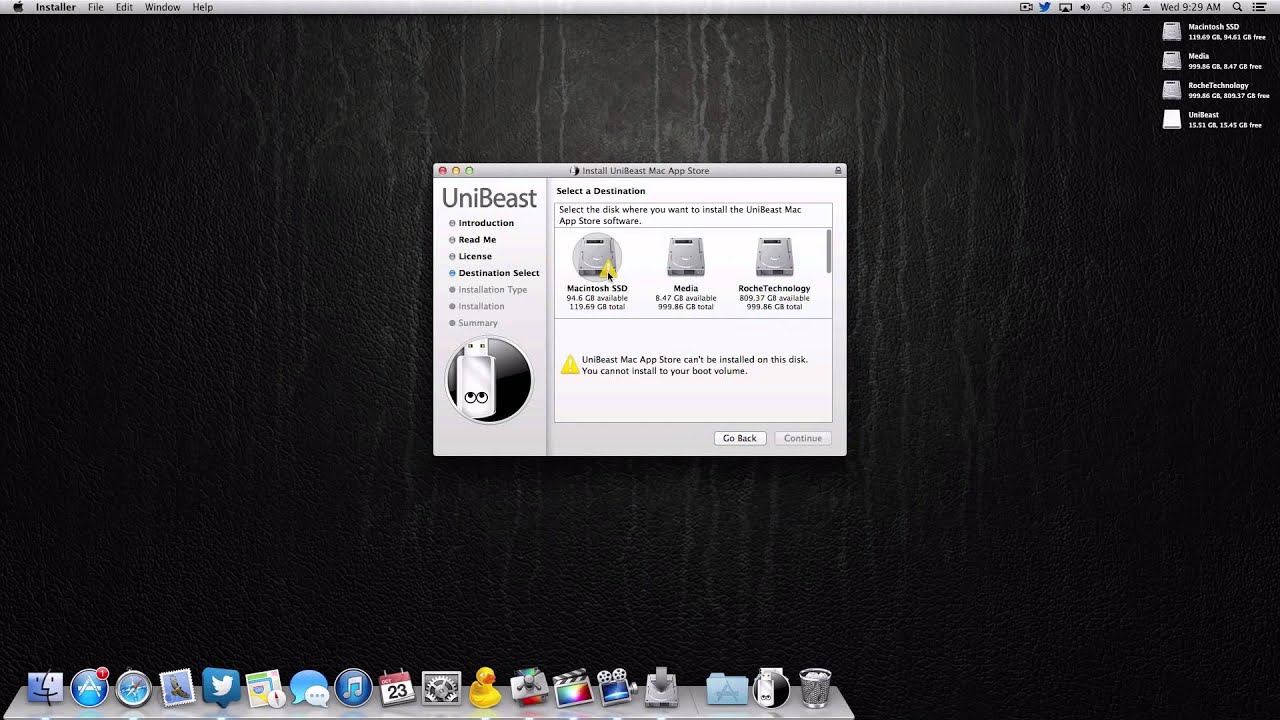Click the eject icon in the menu bar
Screen dimensions: 1280x720
pyautogui.click(x=1146, y=7)
